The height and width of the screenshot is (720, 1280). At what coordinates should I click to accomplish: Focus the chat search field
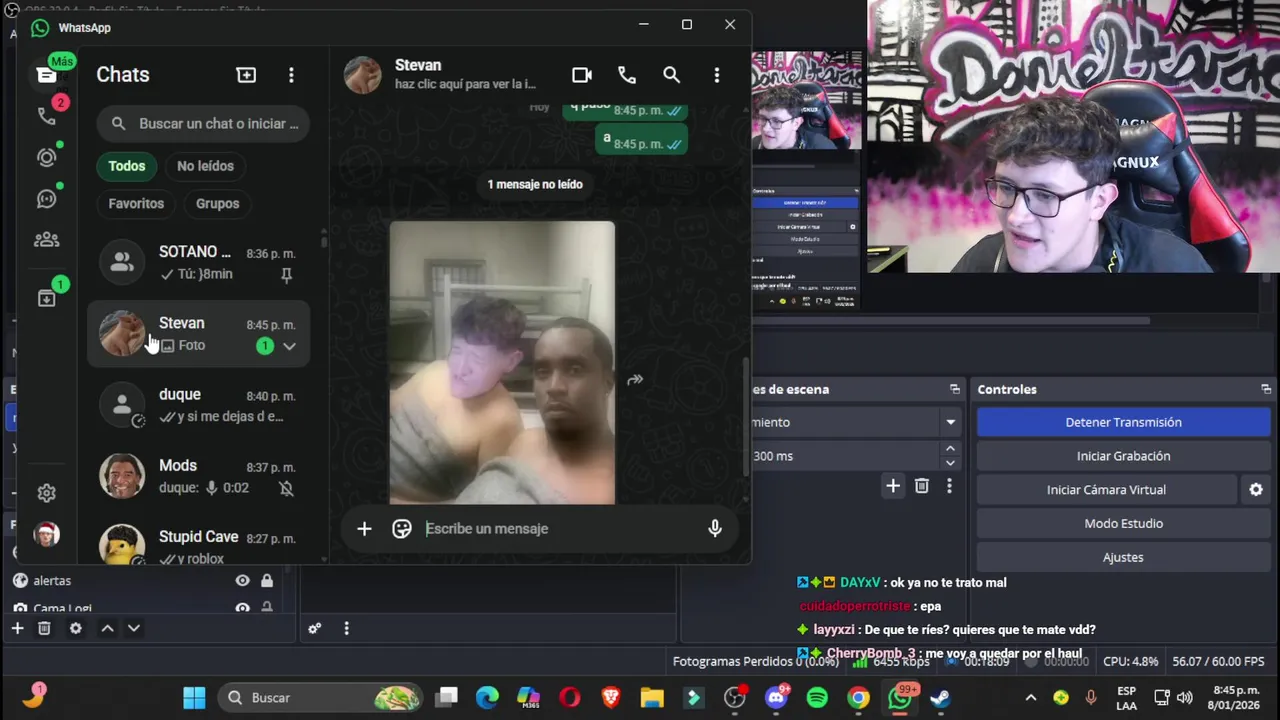pos(203,124)
